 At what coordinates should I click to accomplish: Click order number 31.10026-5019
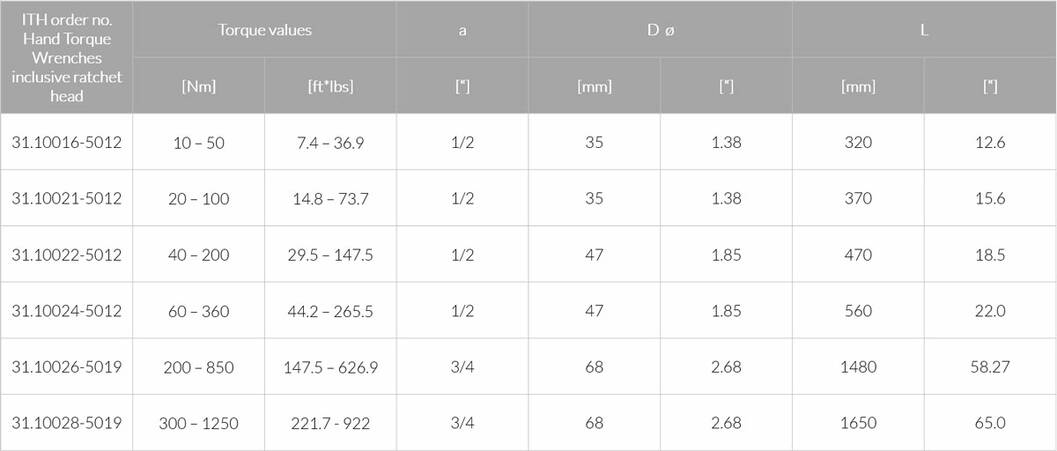coord(66,367)
